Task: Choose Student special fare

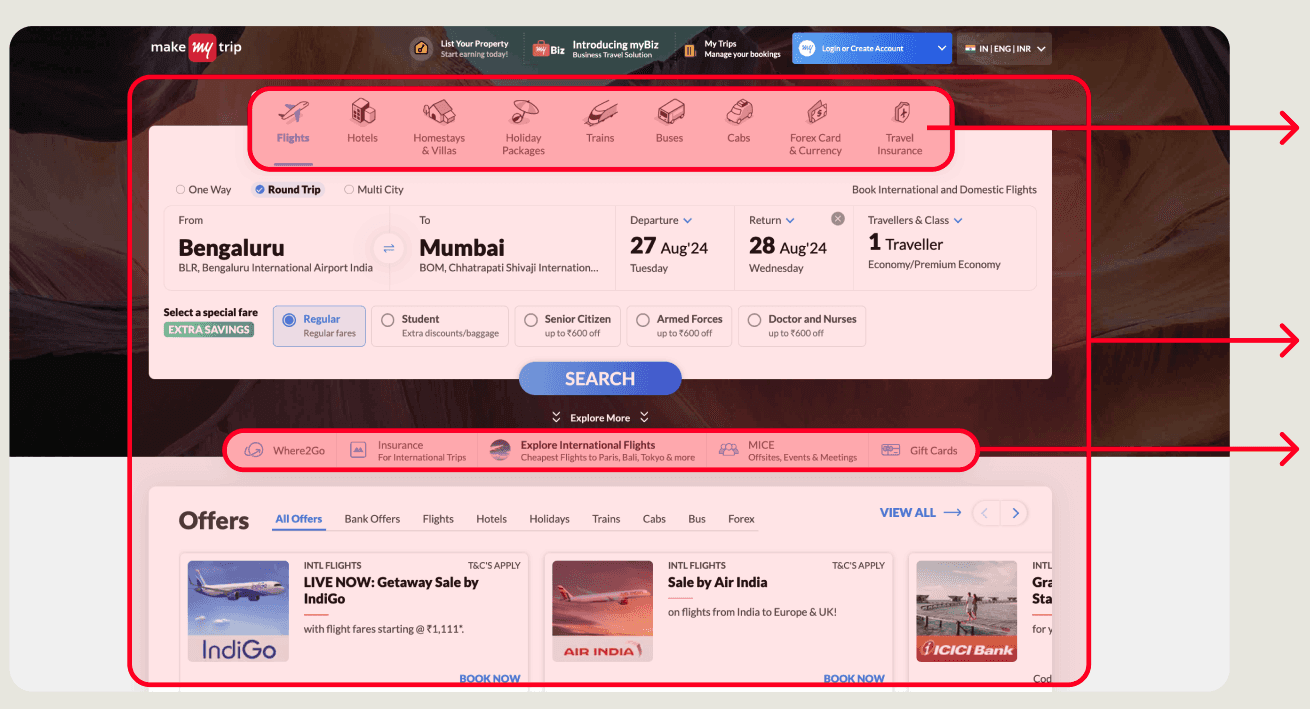Action: click(x=440, y=326)
